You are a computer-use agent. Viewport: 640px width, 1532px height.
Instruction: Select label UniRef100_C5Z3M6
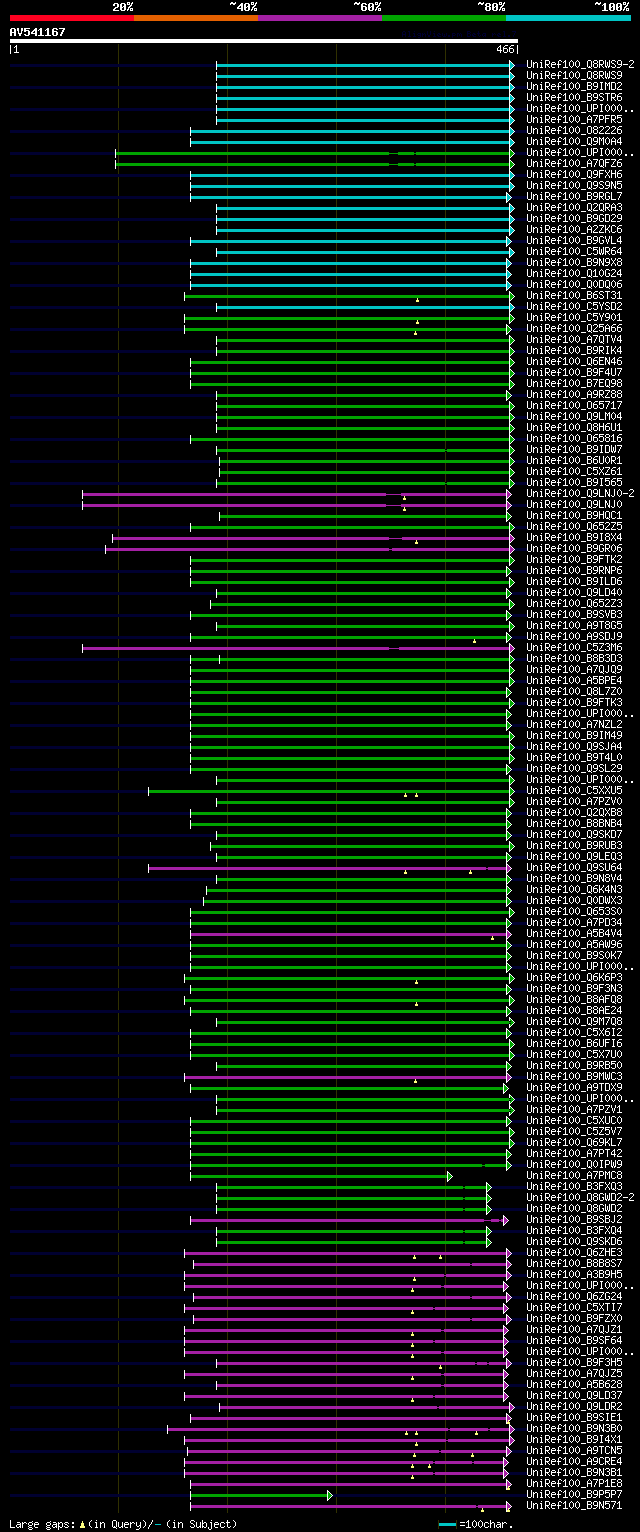tap(574, 647)
